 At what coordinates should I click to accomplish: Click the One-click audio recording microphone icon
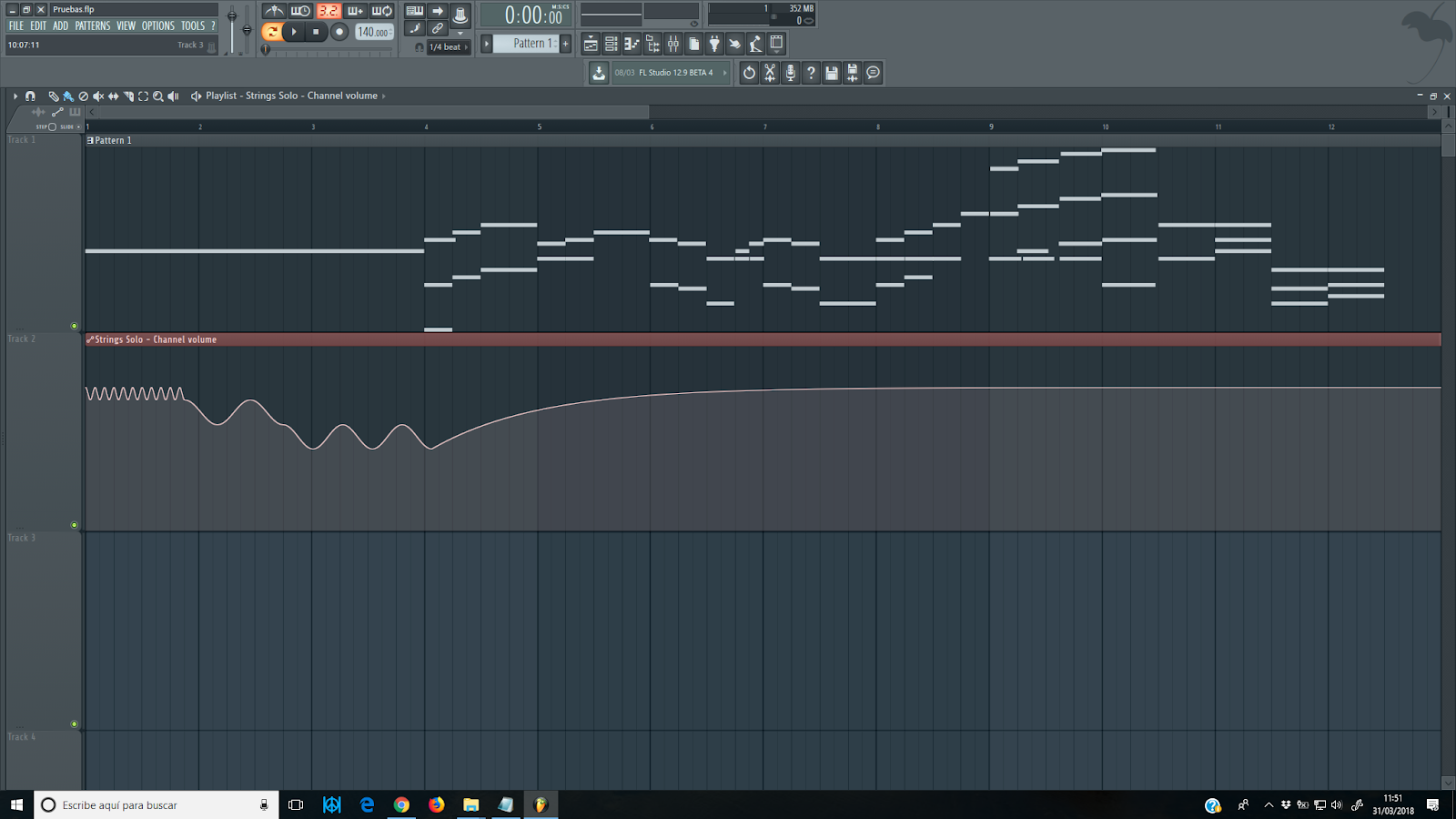791,73
